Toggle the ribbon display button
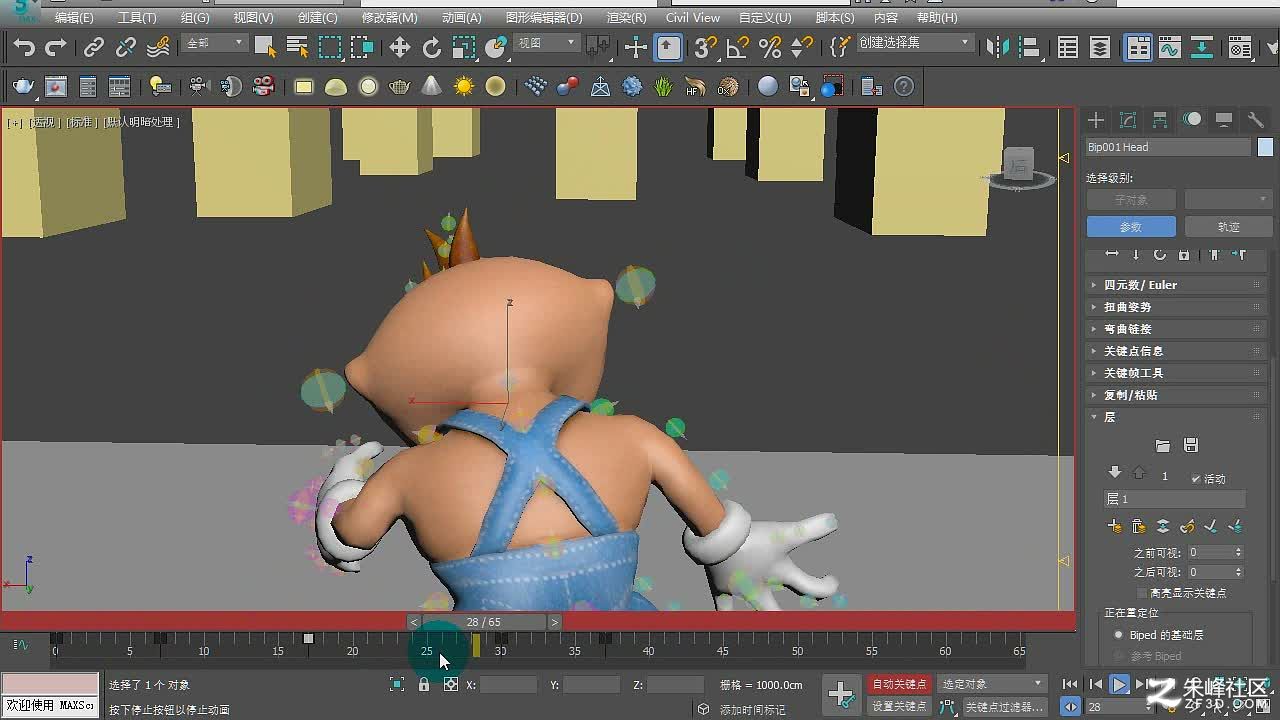Viewport: 1280px width, 720px height. pos(1138,47)
